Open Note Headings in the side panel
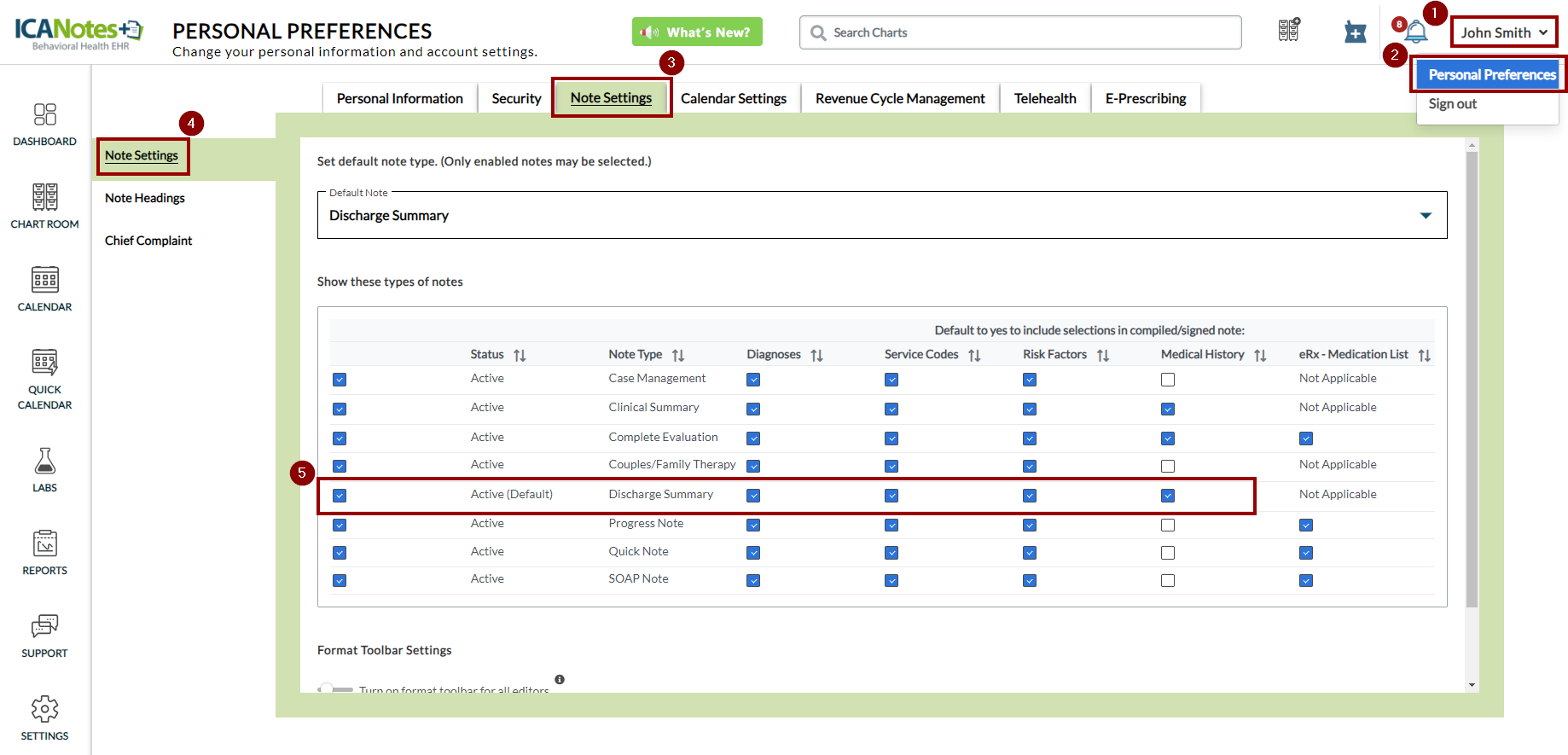 click(145, 198)
